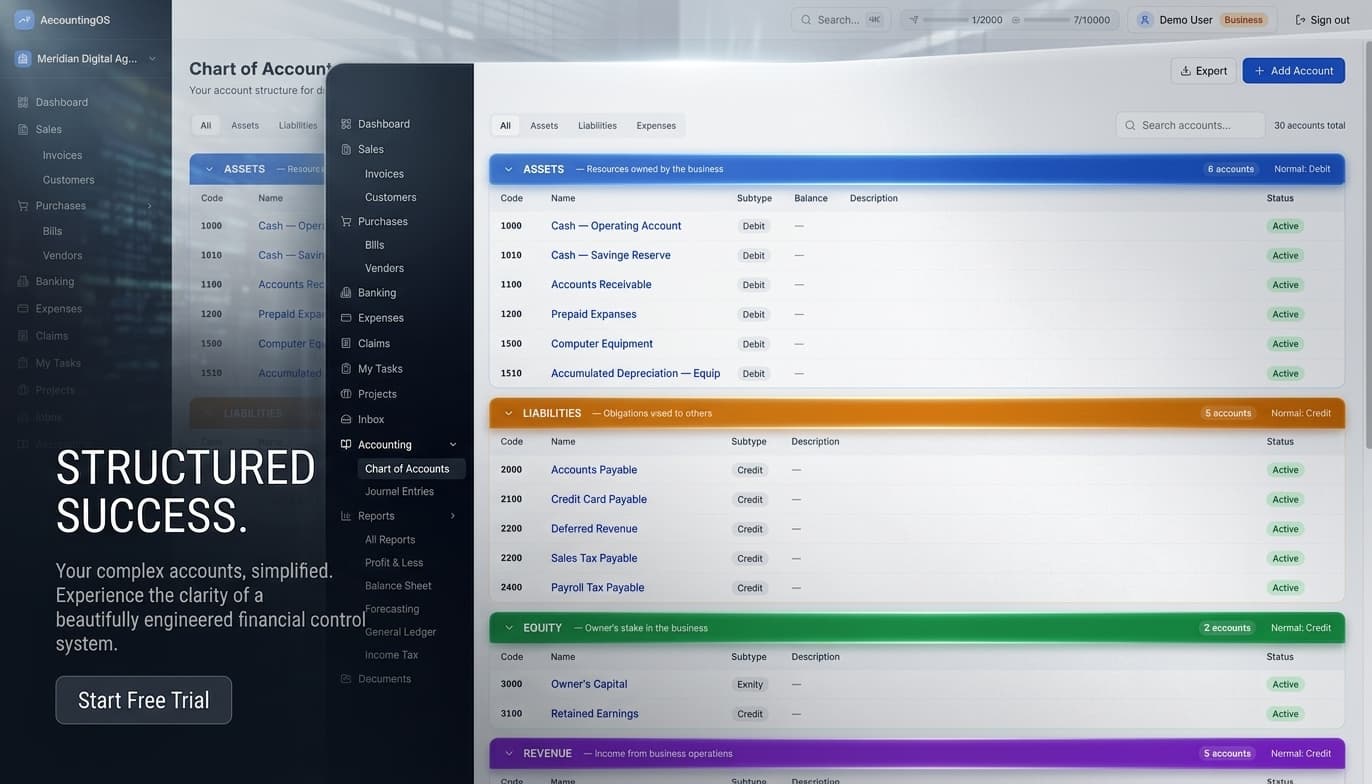
Task: Click the Start Free Trial button
Action: click(144, 700)
